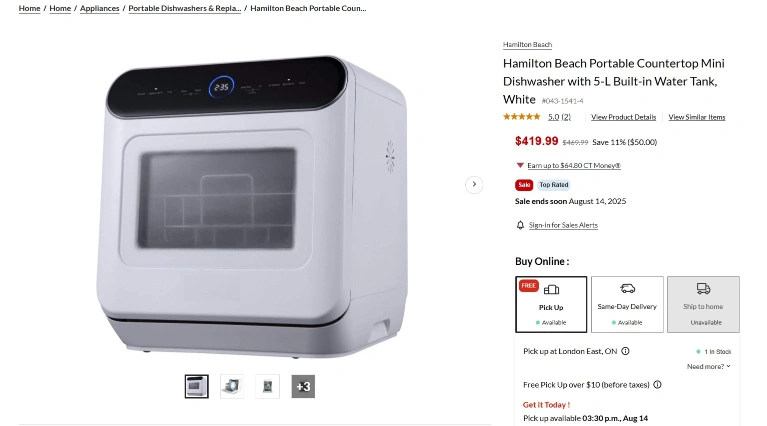Click info icon beside London East, ON

click(625, 351)
